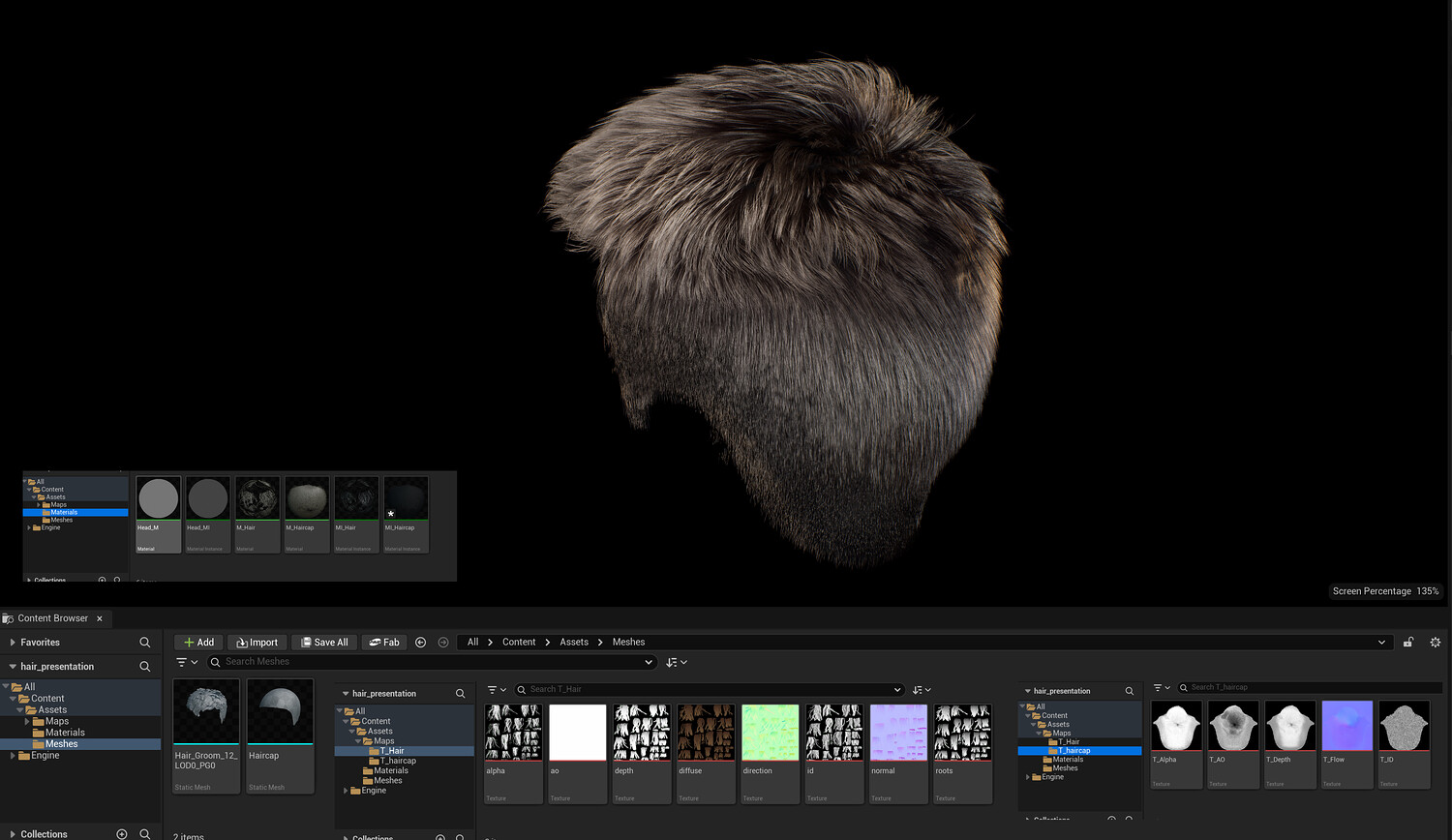
Task: Expand the Favorites section
Action: [13, 643]
